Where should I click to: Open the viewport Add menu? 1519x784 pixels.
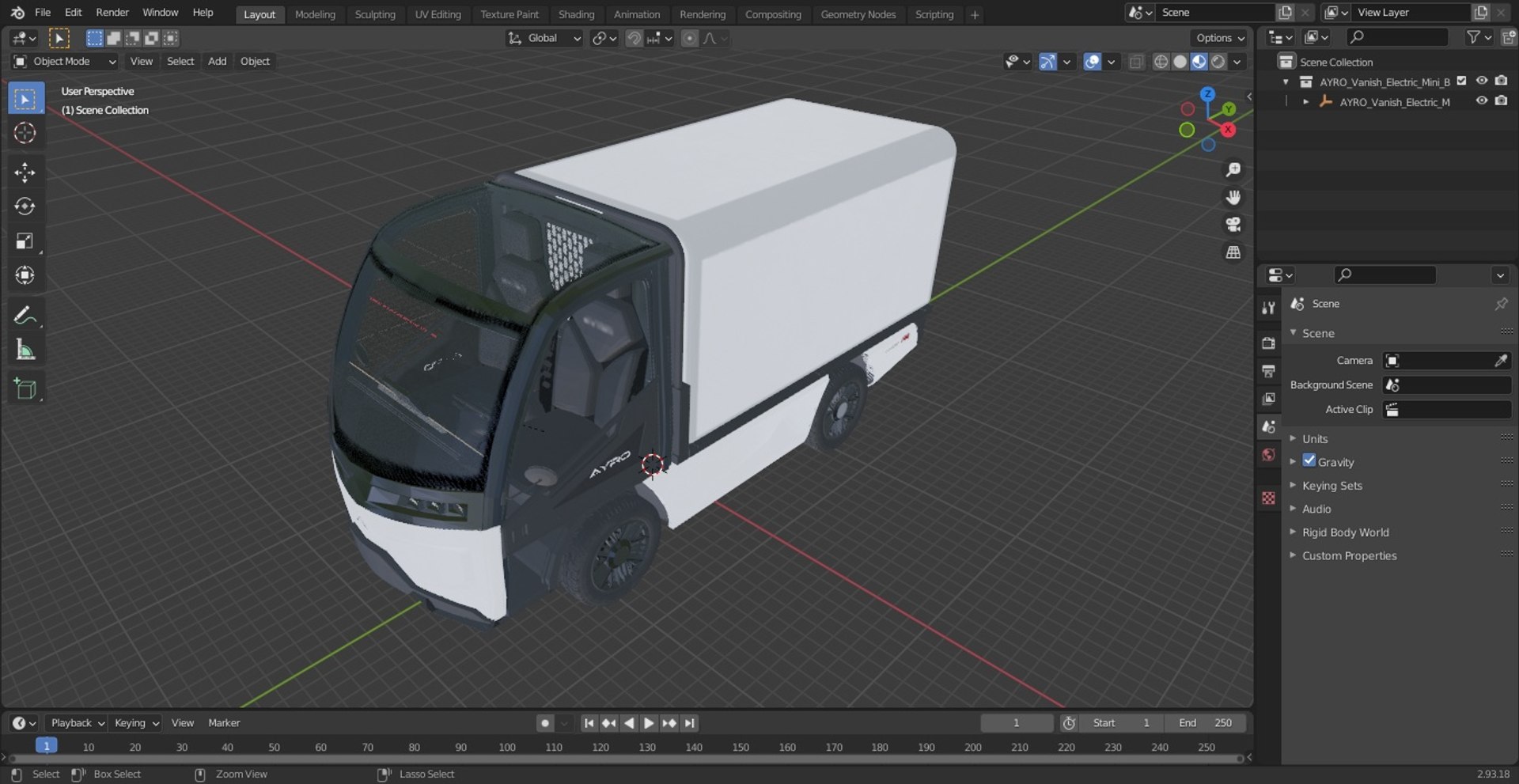[217, 62]
